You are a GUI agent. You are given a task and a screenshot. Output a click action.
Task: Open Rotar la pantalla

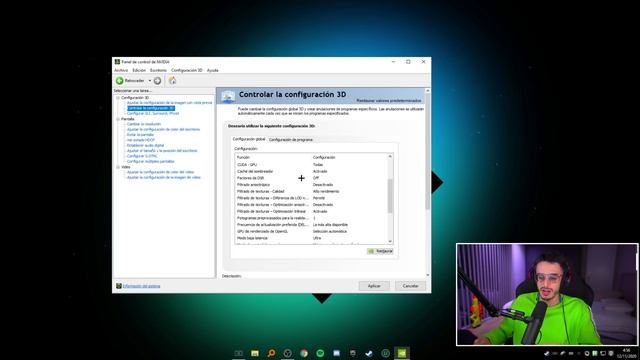tap(140, 135)
